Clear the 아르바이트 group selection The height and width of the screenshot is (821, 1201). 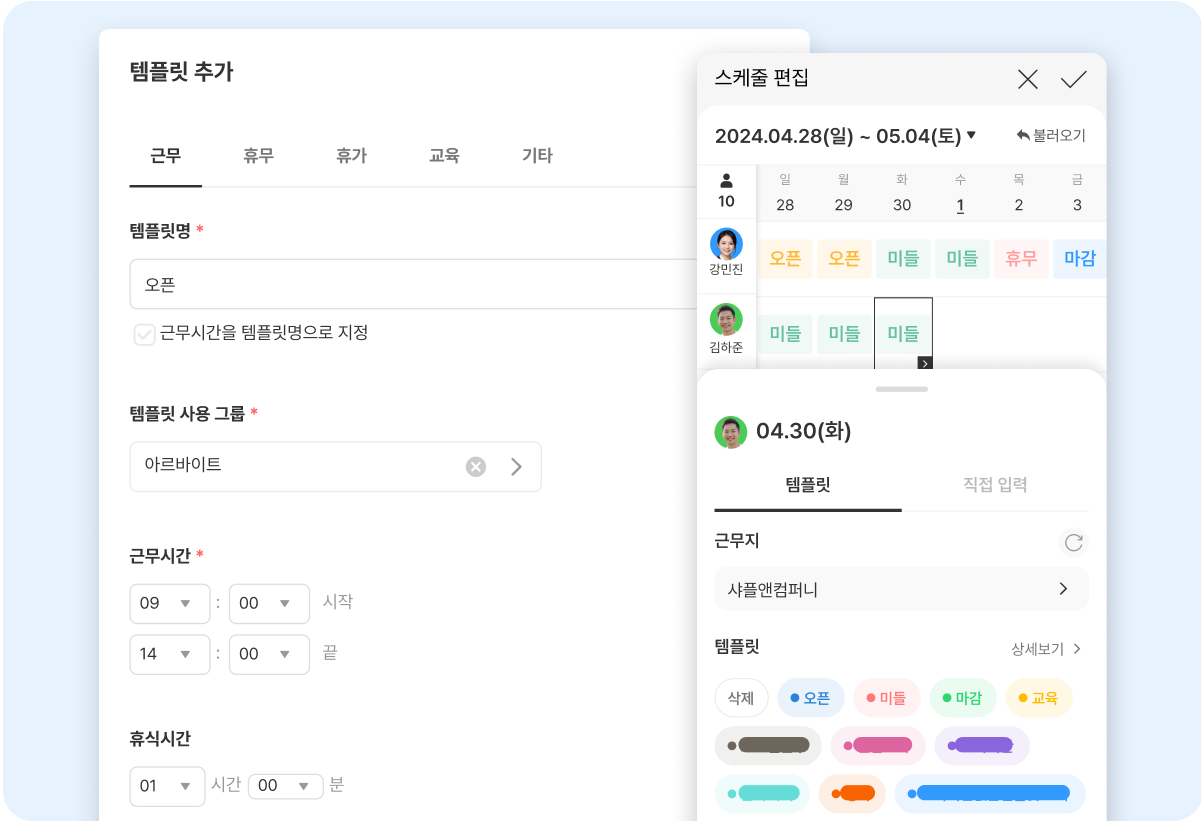coord(476,467)
